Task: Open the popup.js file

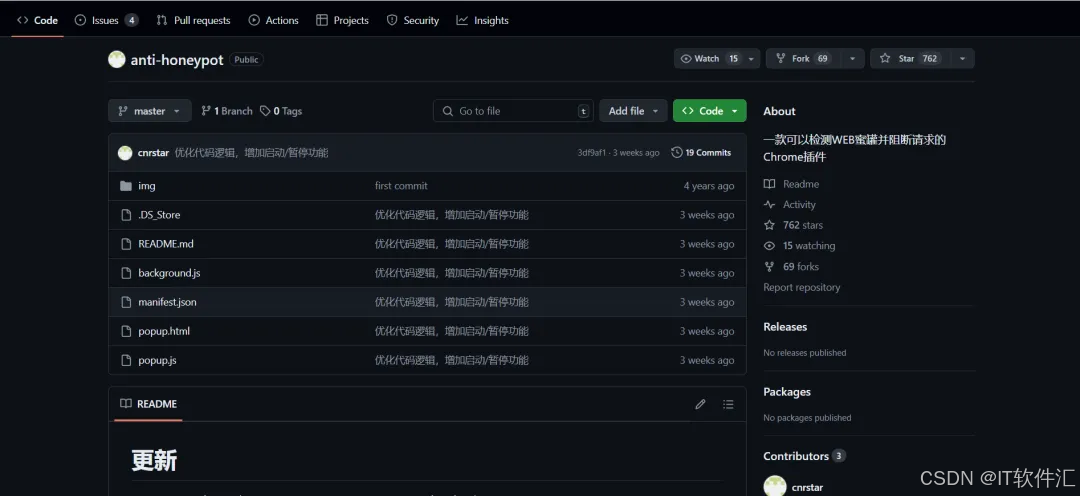Action: coord(157,360)
